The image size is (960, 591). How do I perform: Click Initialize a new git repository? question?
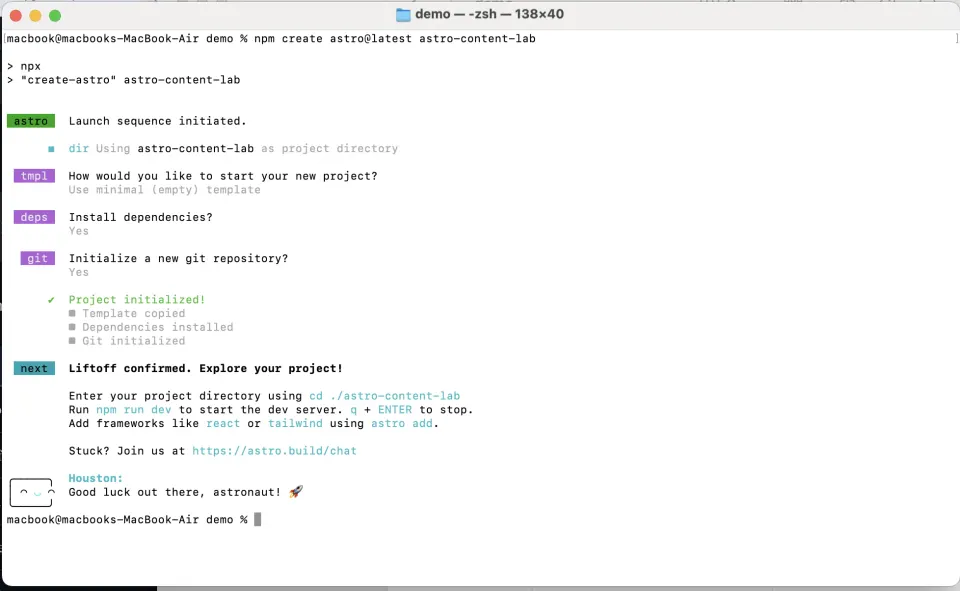tap(178, 258)
